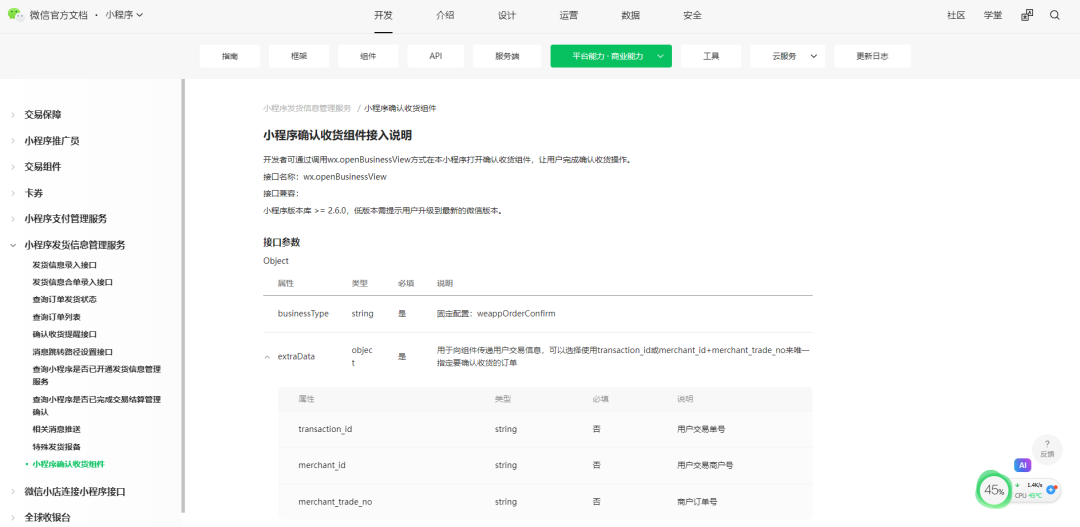Expand the 小程序推广员 sidebar section

pos(13,141)
